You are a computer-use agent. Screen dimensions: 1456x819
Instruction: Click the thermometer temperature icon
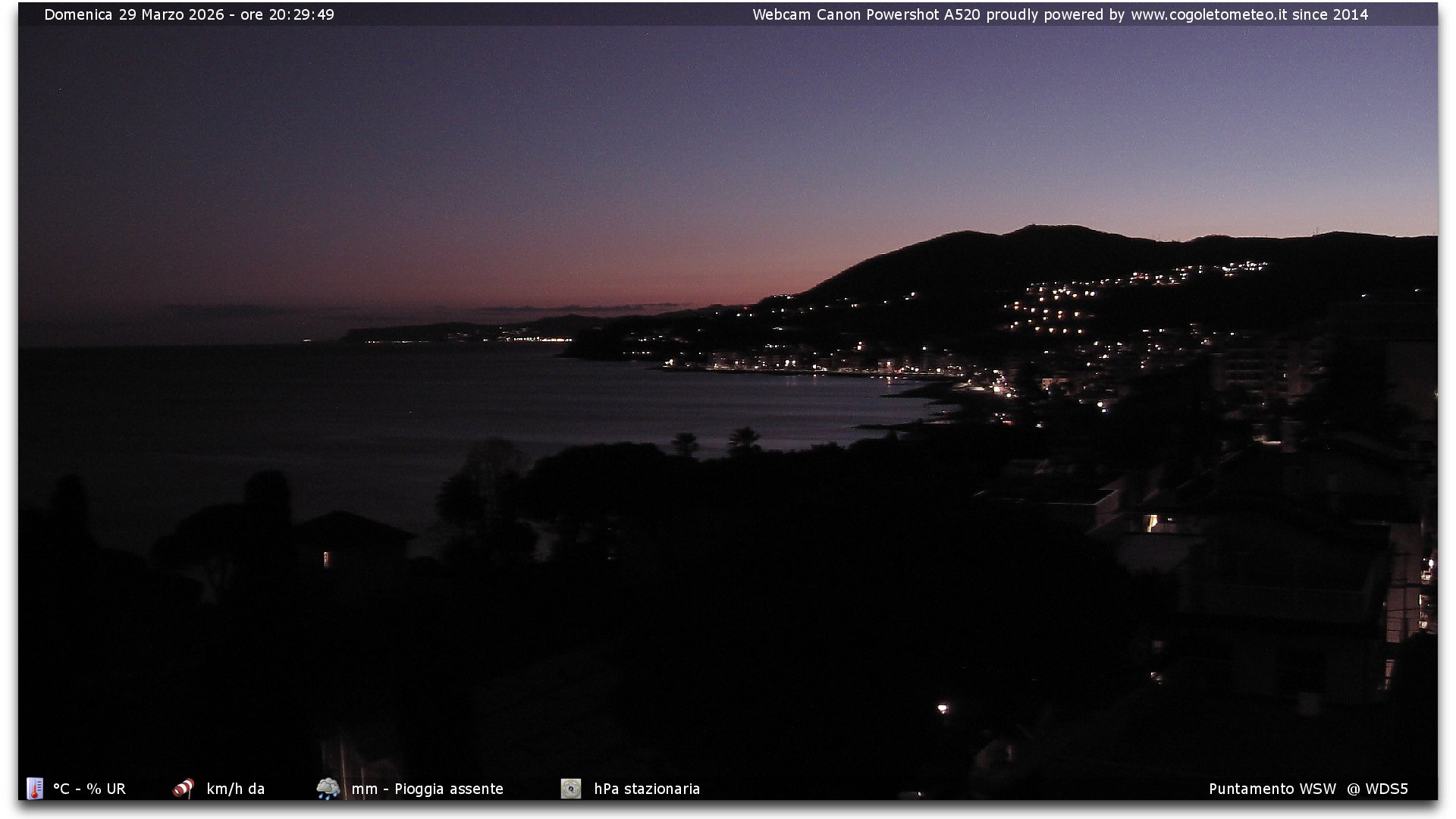point(35,789)
